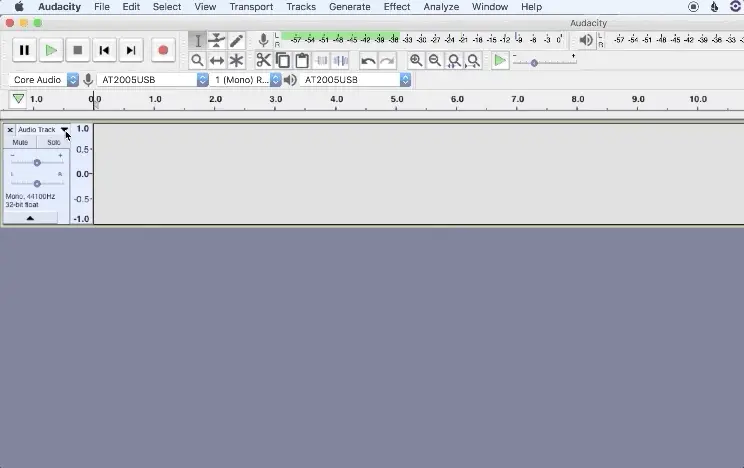Viewport: 744px width, 468px height.
Task: Open the Generate menu
Action: coord(350,7)
